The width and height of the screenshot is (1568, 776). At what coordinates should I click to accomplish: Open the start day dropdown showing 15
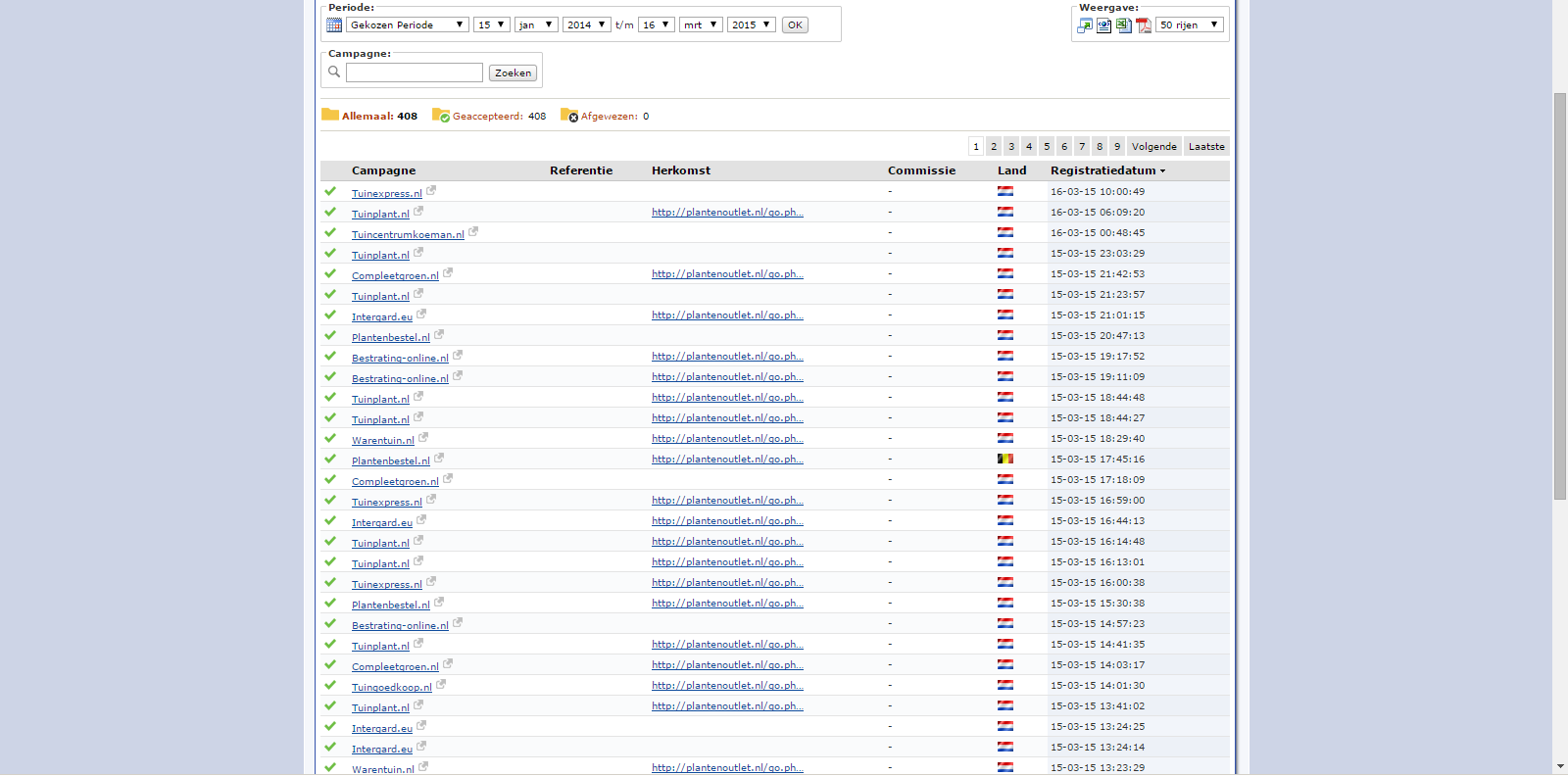pos(491,24)
